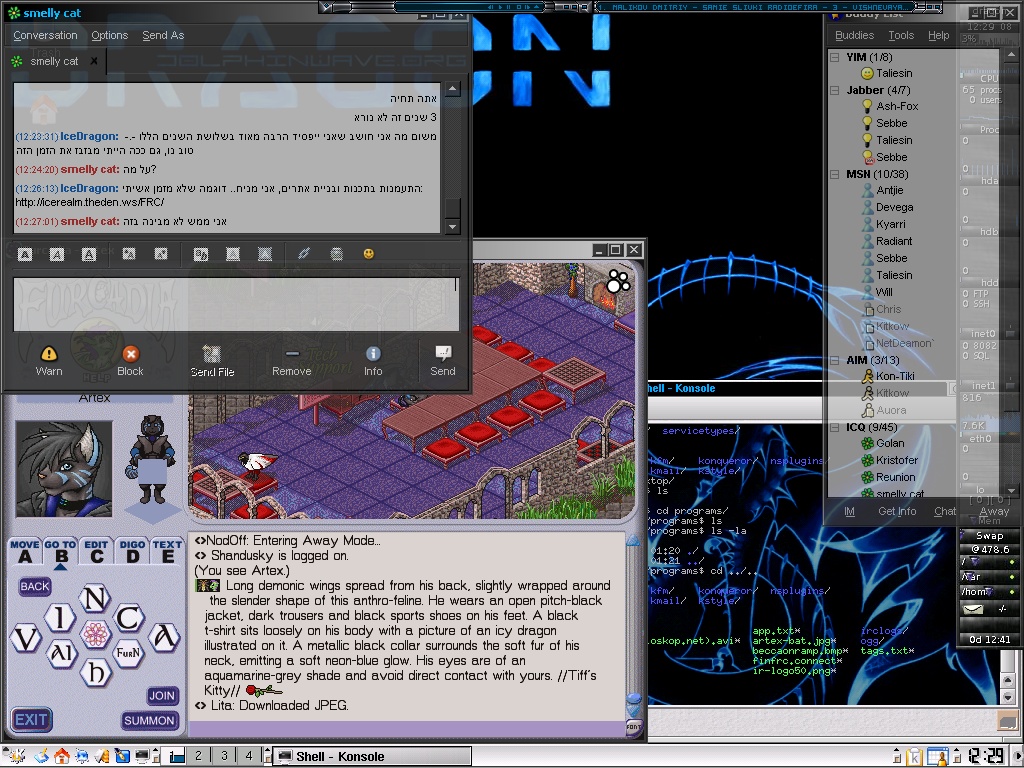This screenshot has width=1024, height=768.
Task: Open the Buddies menu in Buddy List
Action: (854, 35)
